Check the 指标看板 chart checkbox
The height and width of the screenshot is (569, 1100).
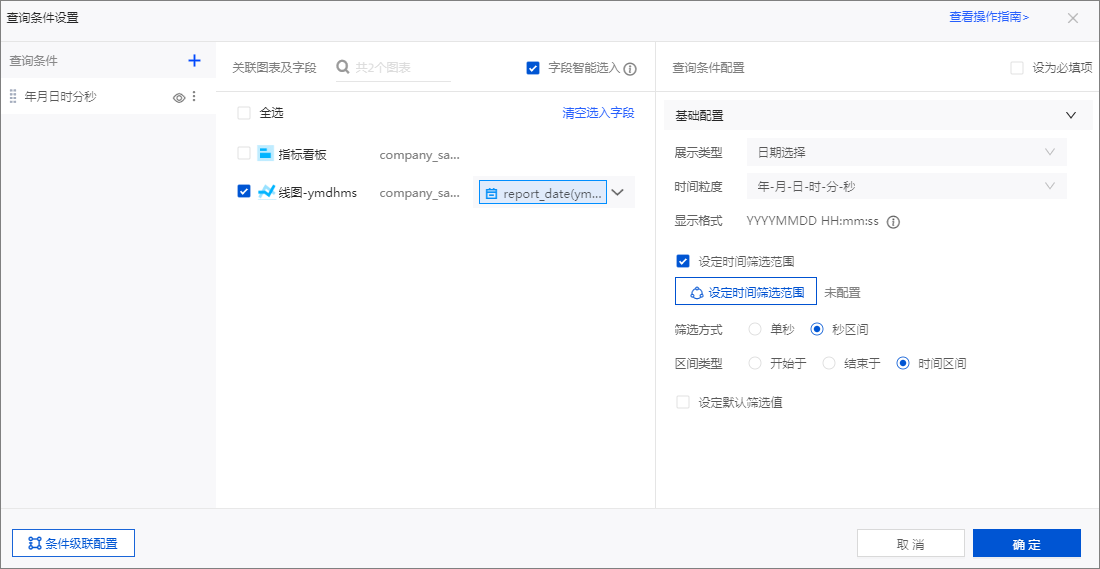coord(244,154)
